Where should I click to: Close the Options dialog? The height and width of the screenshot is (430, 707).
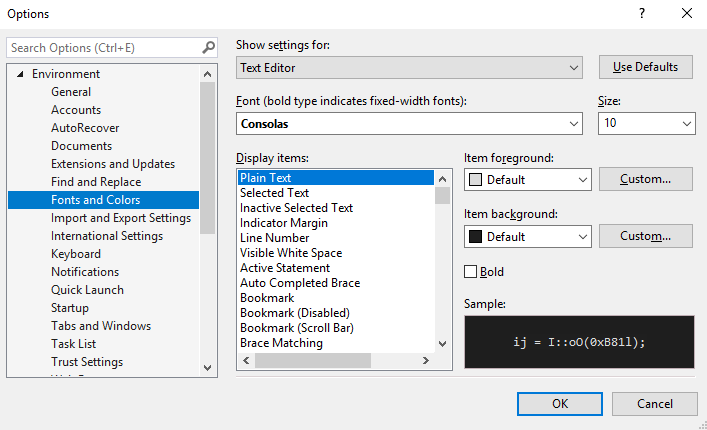click(x=687, y=14)
